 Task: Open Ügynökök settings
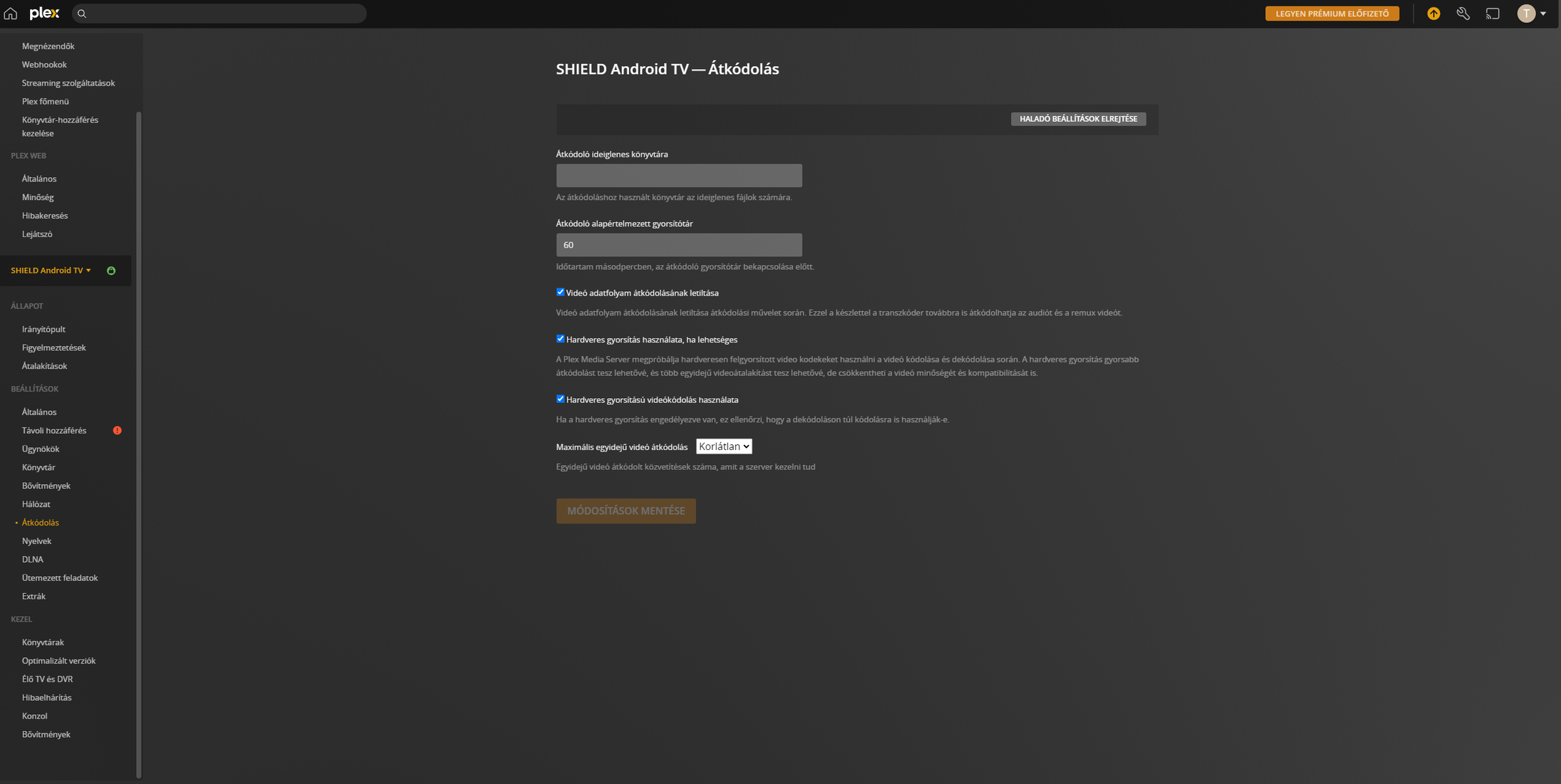point(41,449)
